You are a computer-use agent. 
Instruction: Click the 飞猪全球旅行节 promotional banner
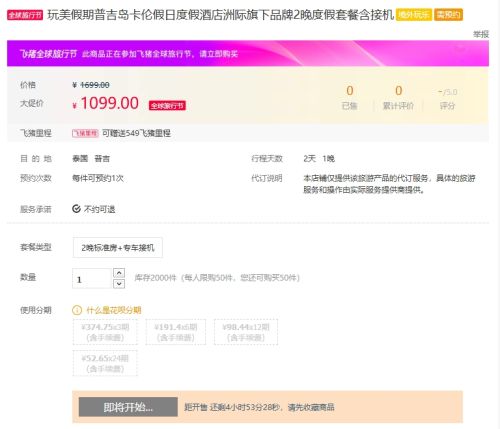pyautogui.click(x=248, y=53)
